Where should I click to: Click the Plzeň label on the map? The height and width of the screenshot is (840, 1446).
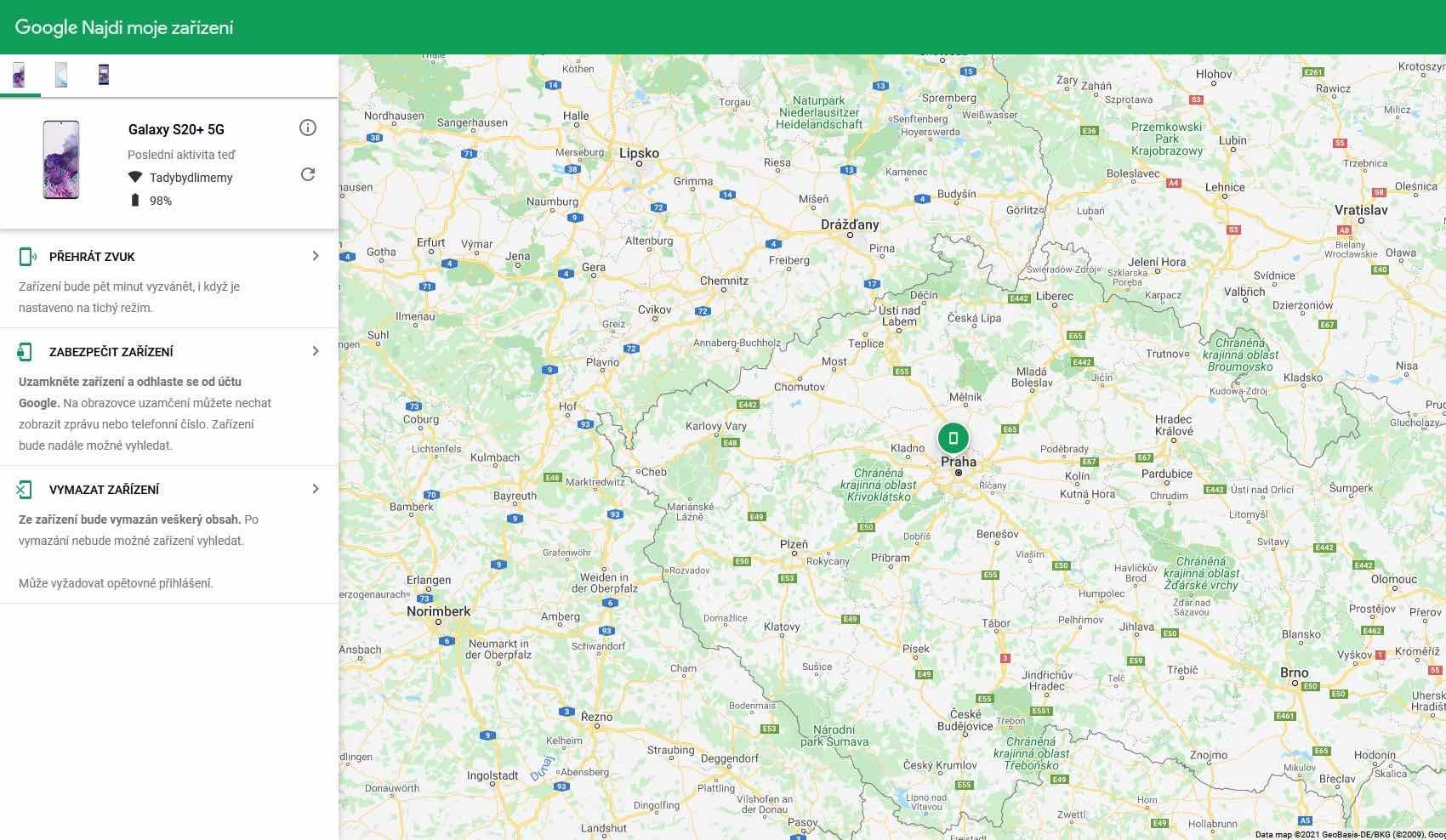794,544
